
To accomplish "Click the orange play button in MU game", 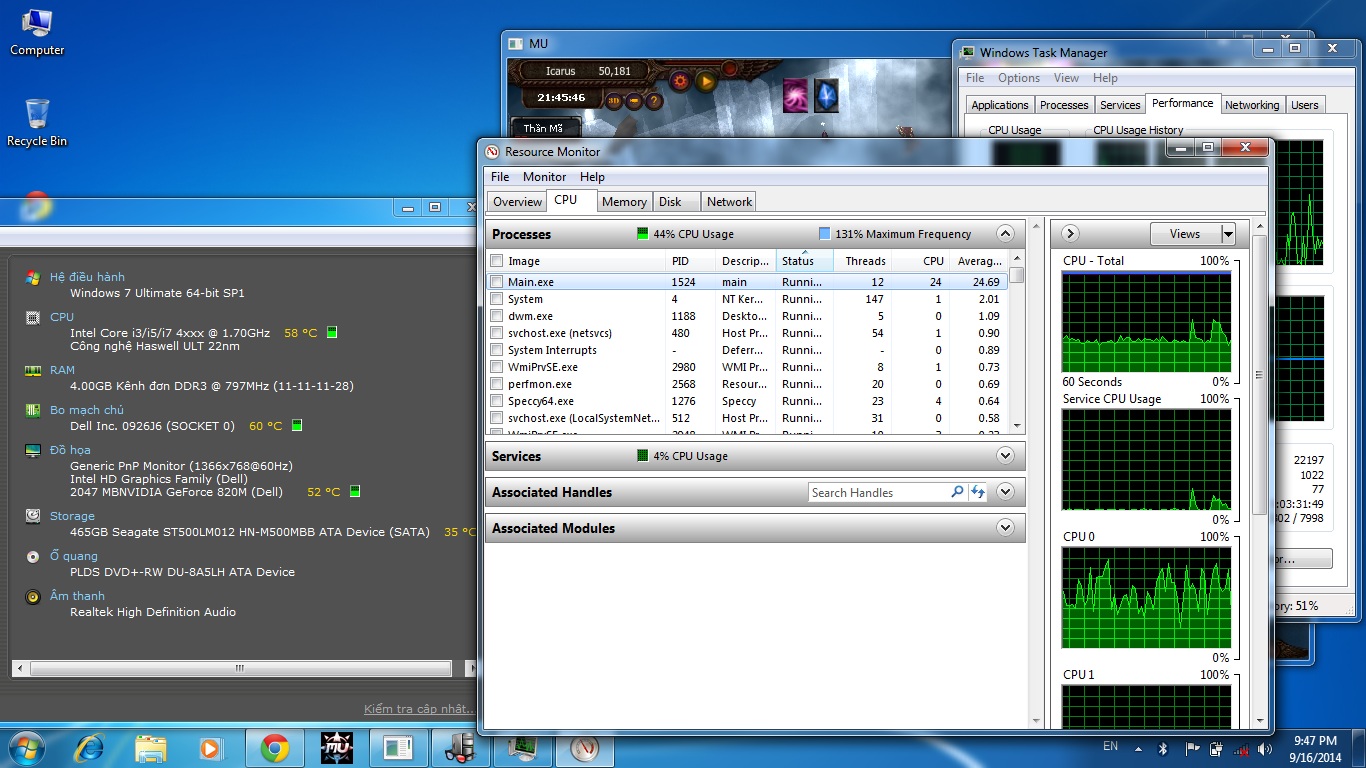I will click(x=706, y=81).
